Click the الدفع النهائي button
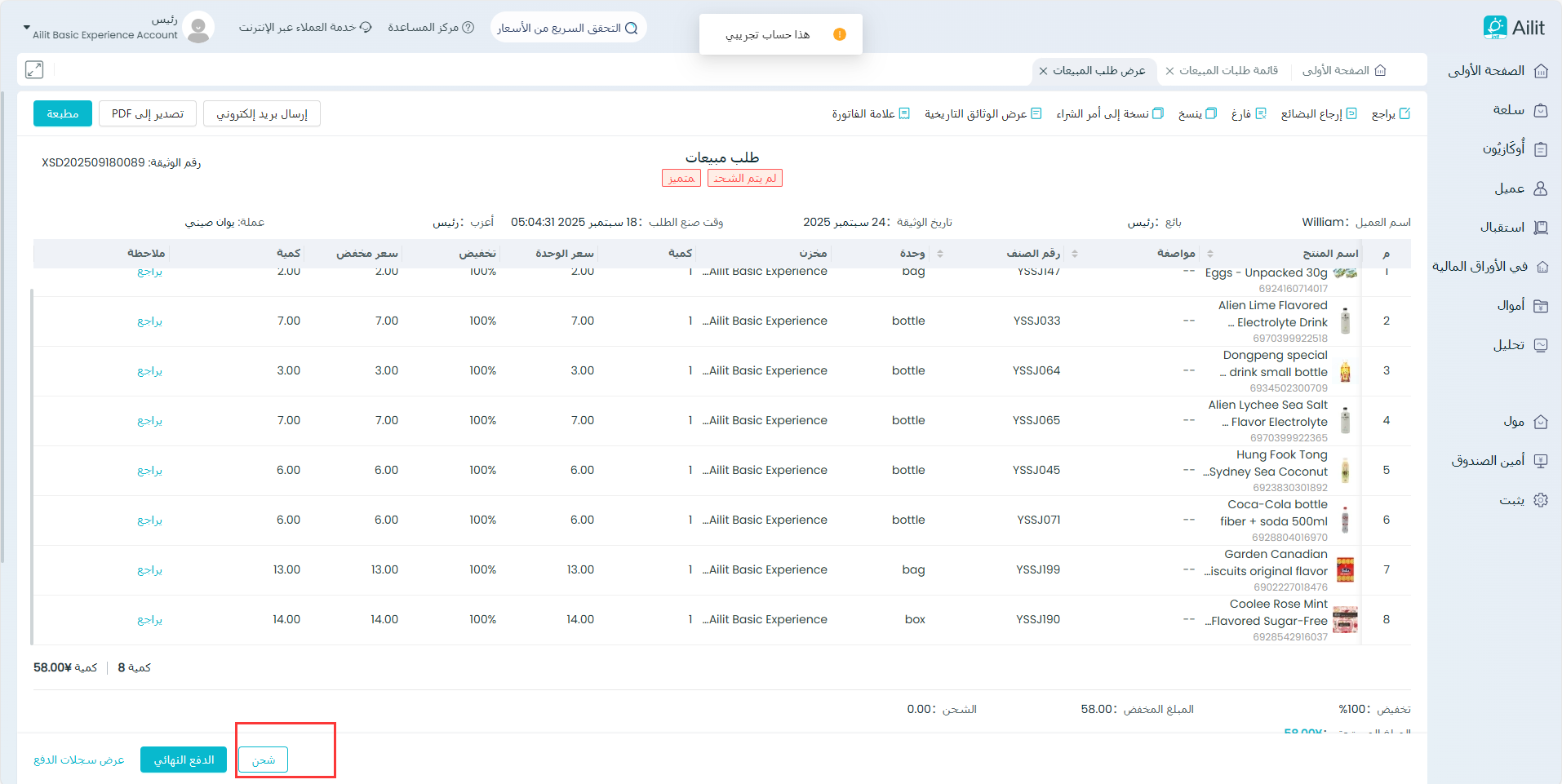1562x784 pixels. coord(184,760)
